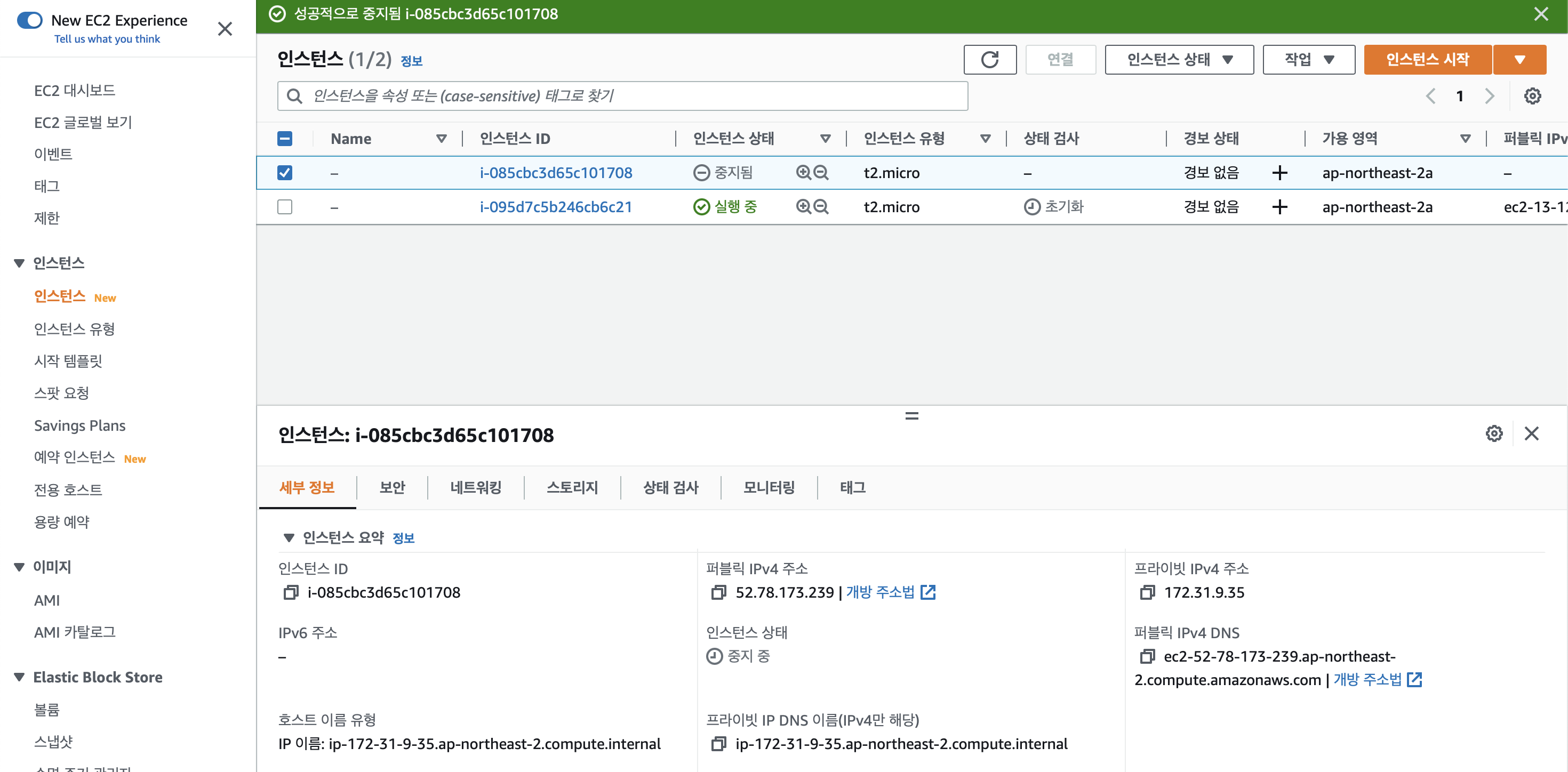Collapse the 인스턴스 요약 section
Viewport: 1568px width, 772px height.
pos(289,538)
